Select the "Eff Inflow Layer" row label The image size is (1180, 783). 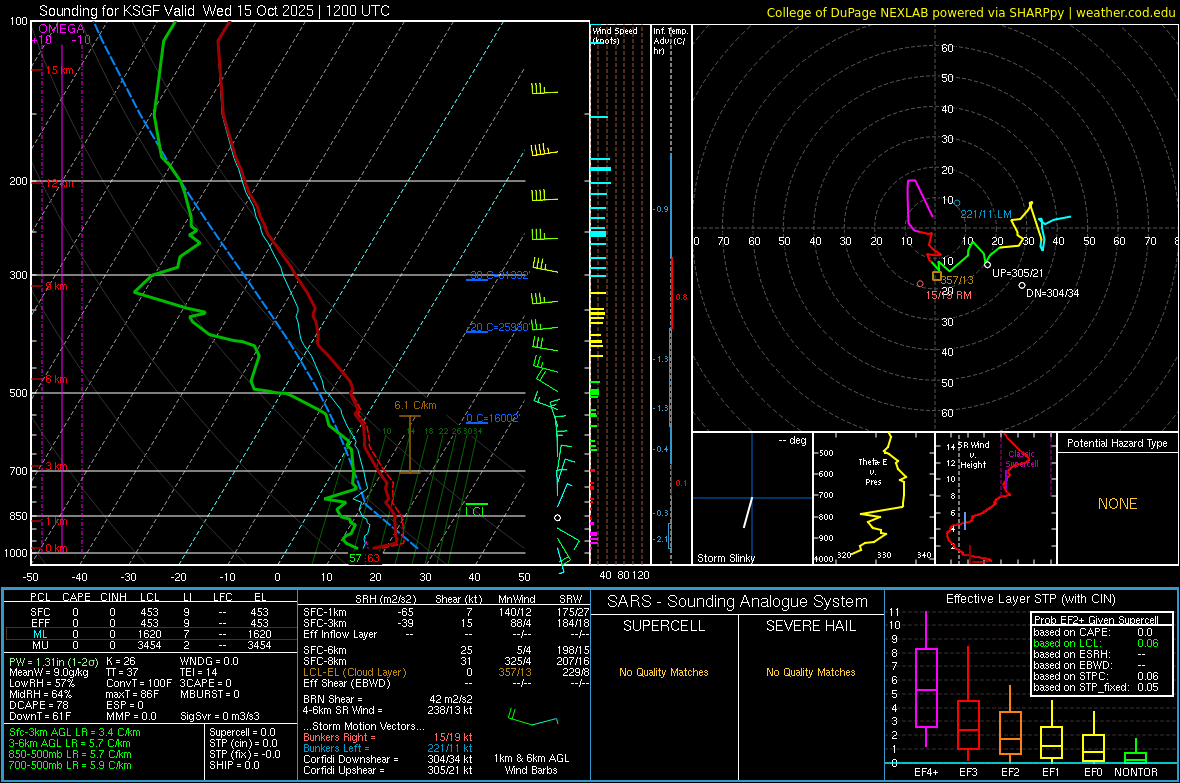[339, 634]
